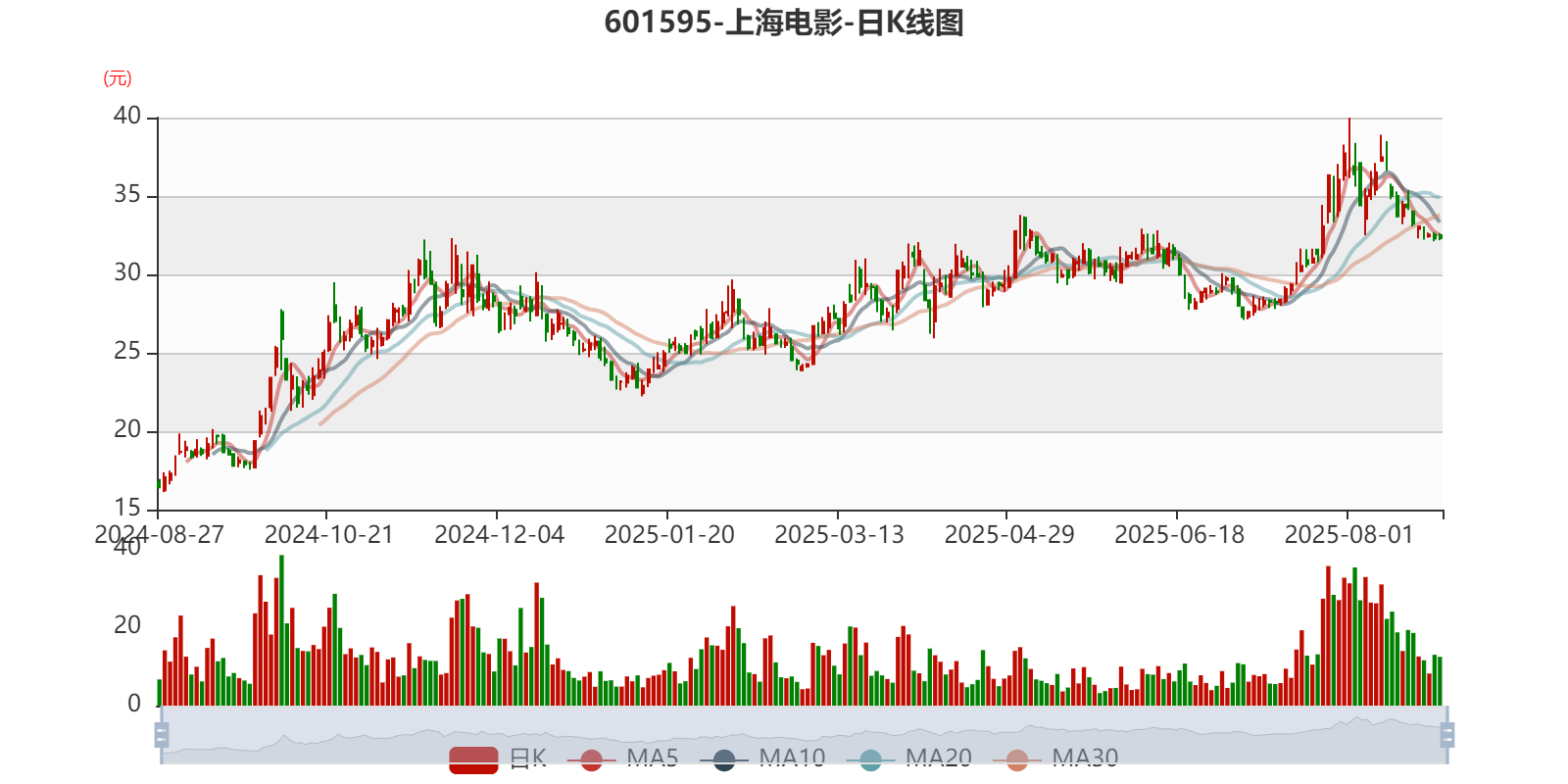The height and width of the screenshot is (784, 1568).
Task: Click the data zoom slider track
Action: click(804, 735)
